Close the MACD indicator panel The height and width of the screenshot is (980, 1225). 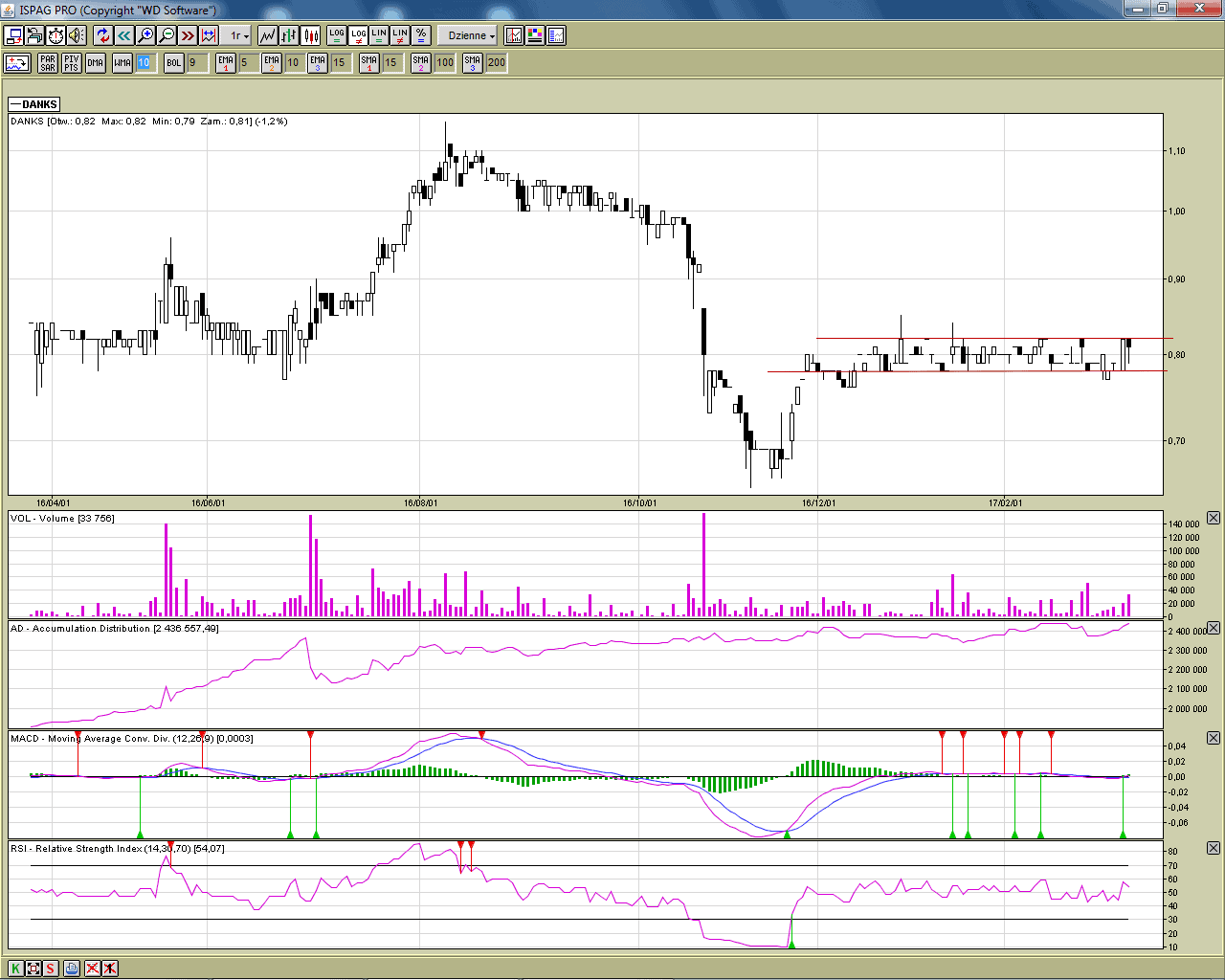coord(1214,738)
